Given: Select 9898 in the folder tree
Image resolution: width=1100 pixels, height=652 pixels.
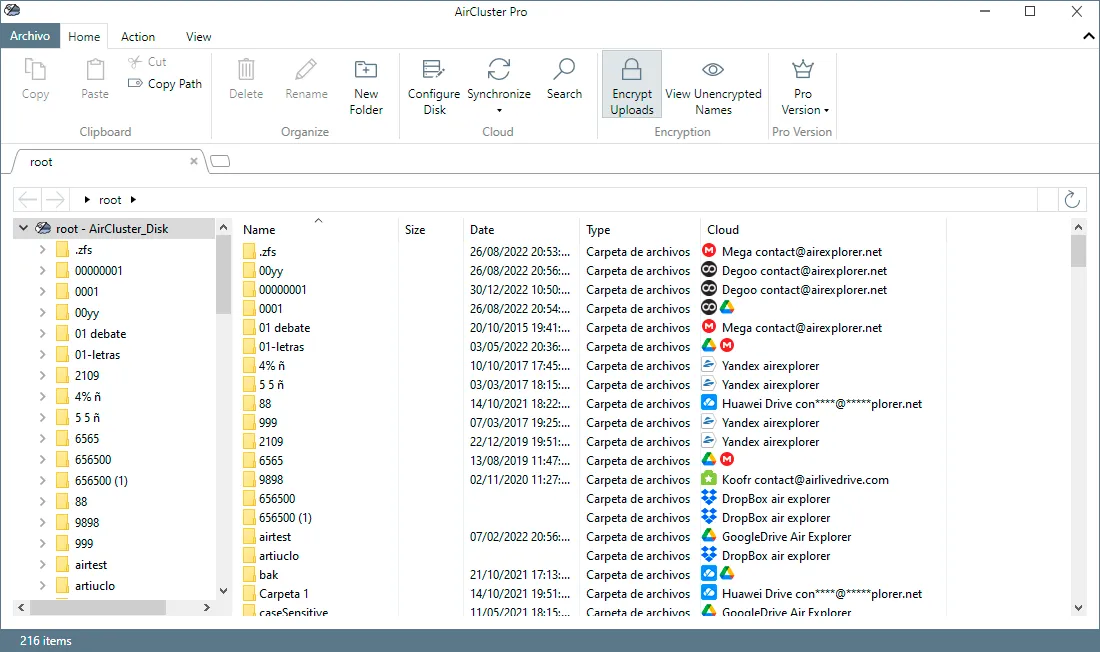Looking at the screenshot, I should pos(87,523).
